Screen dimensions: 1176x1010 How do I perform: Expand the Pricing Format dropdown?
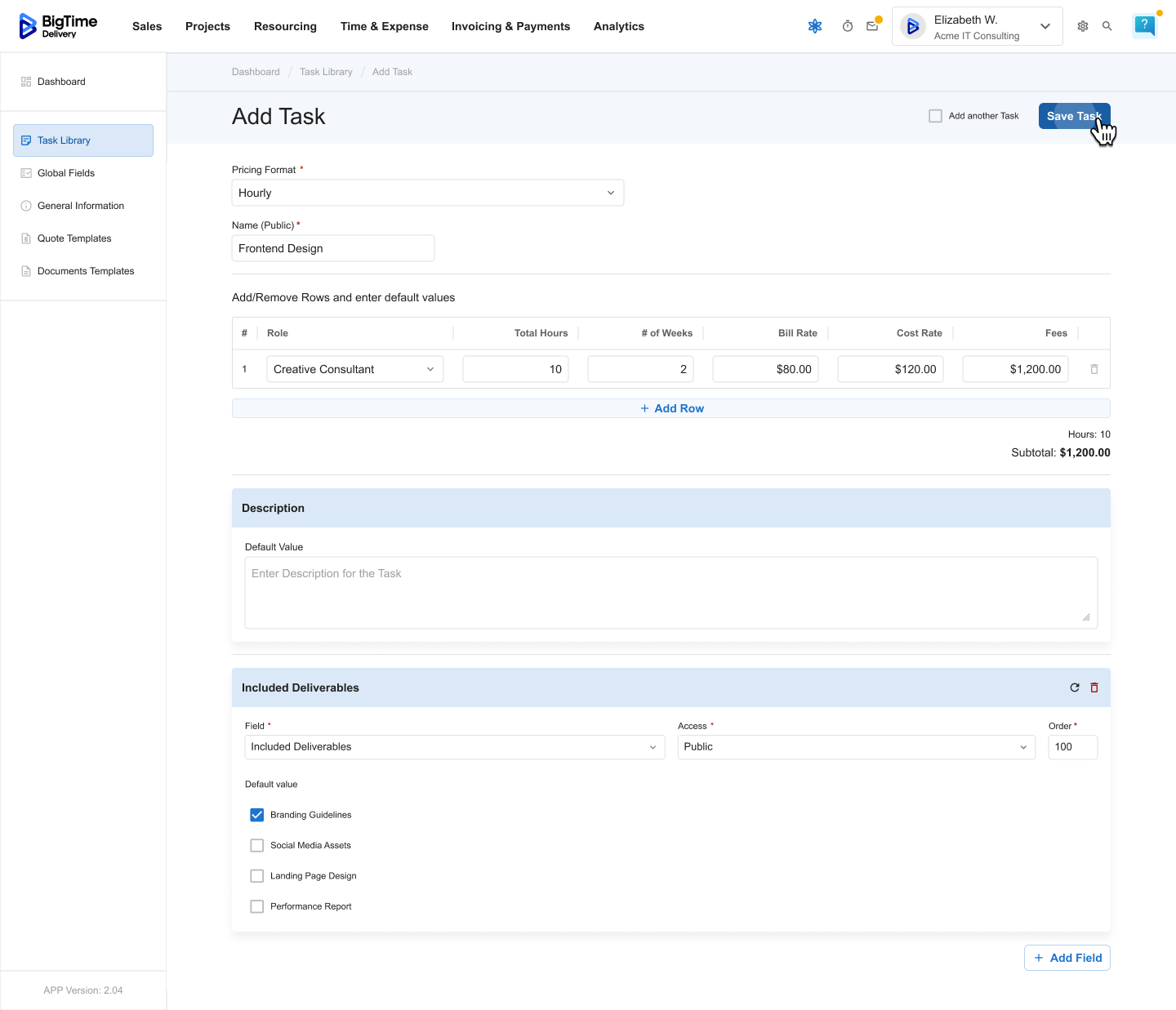[427, 193]
